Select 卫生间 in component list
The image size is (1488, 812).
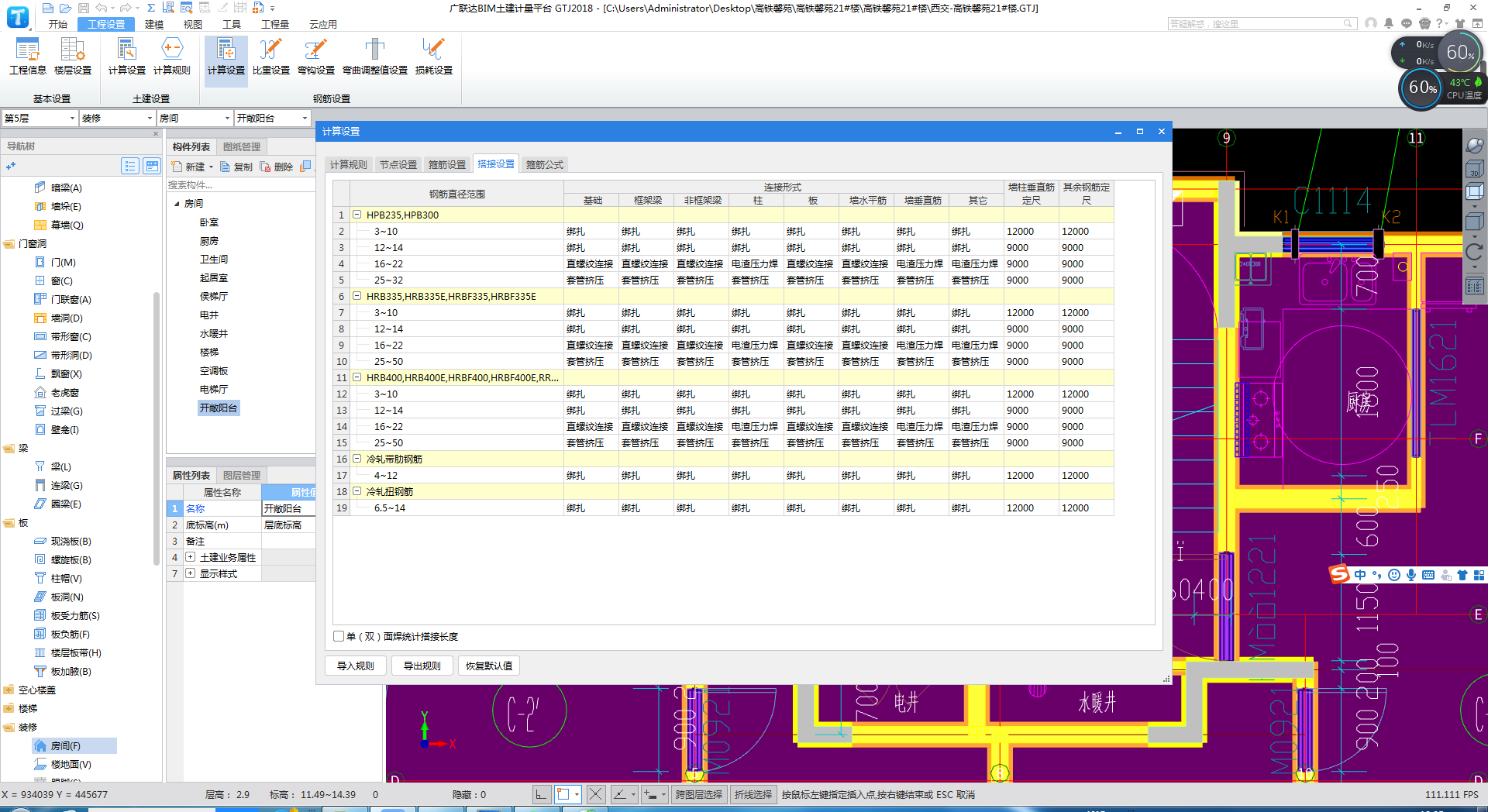pos(214,260)
